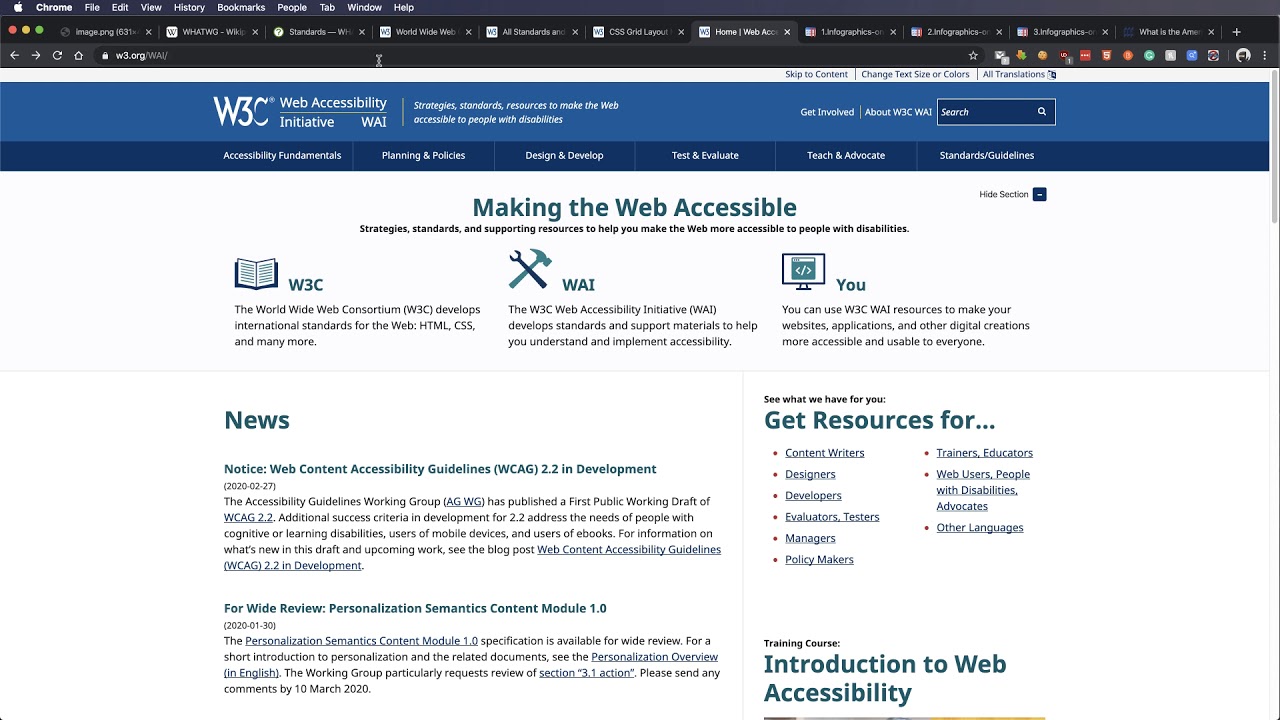The image size is (1280, 720).
Task: Click the Get Involved link
Action: click(827, 112)
